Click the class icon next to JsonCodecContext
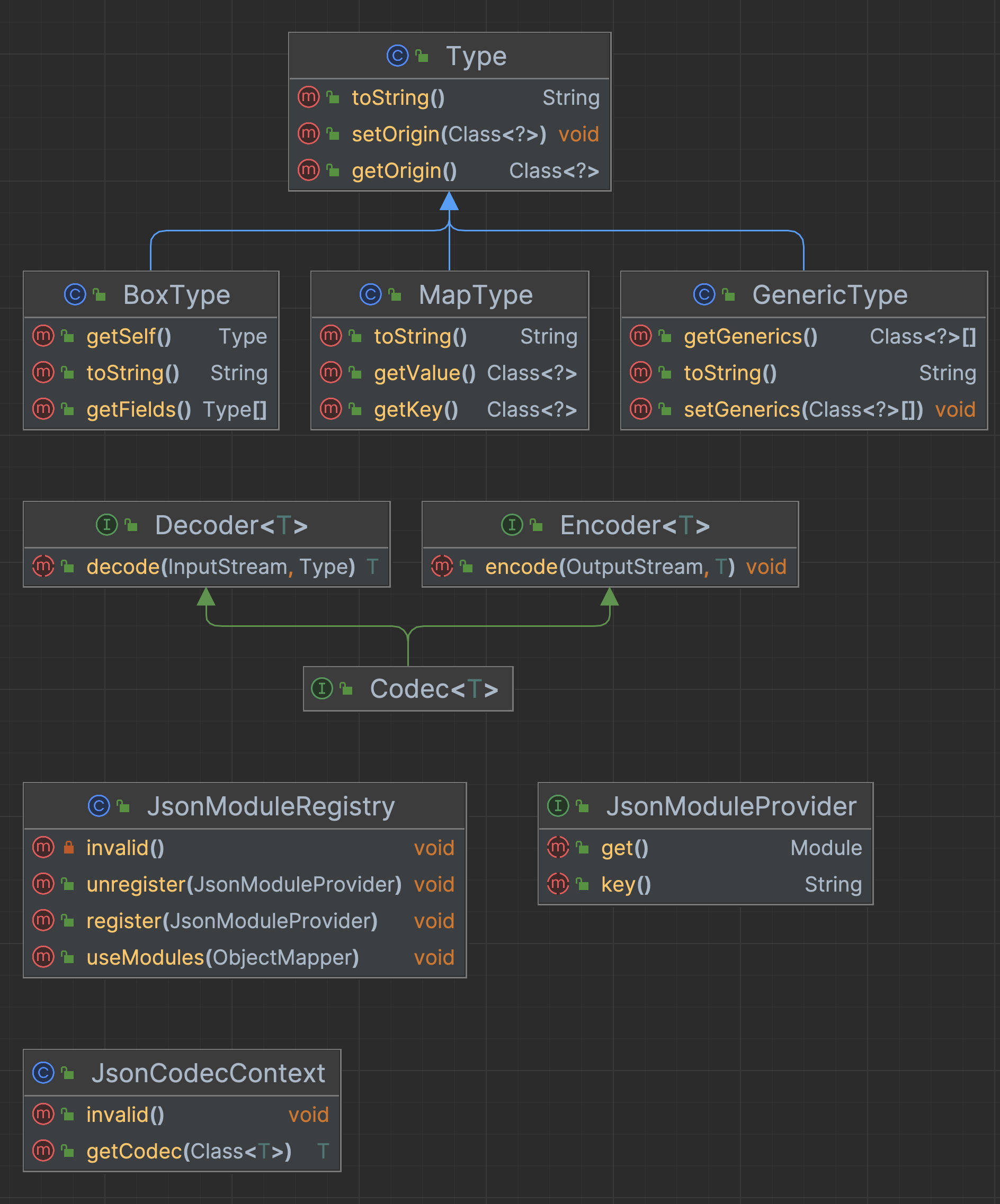Image resolution: width=1000 pixels, height=1204 pixels. click(x=43, y=1073)
